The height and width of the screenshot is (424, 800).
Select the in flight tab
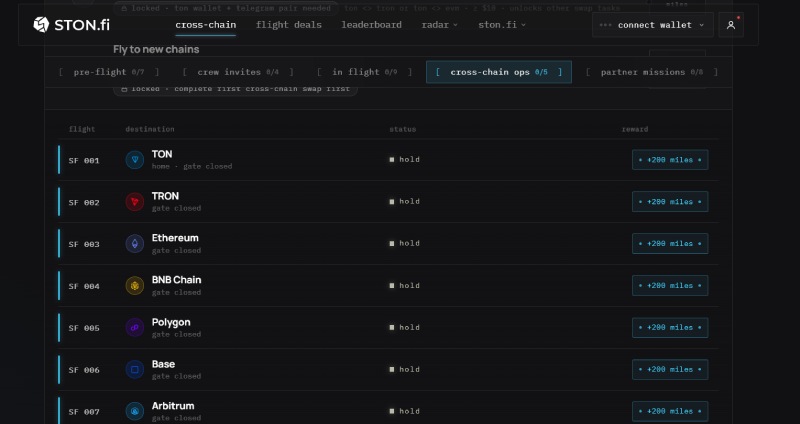(364, 72)
